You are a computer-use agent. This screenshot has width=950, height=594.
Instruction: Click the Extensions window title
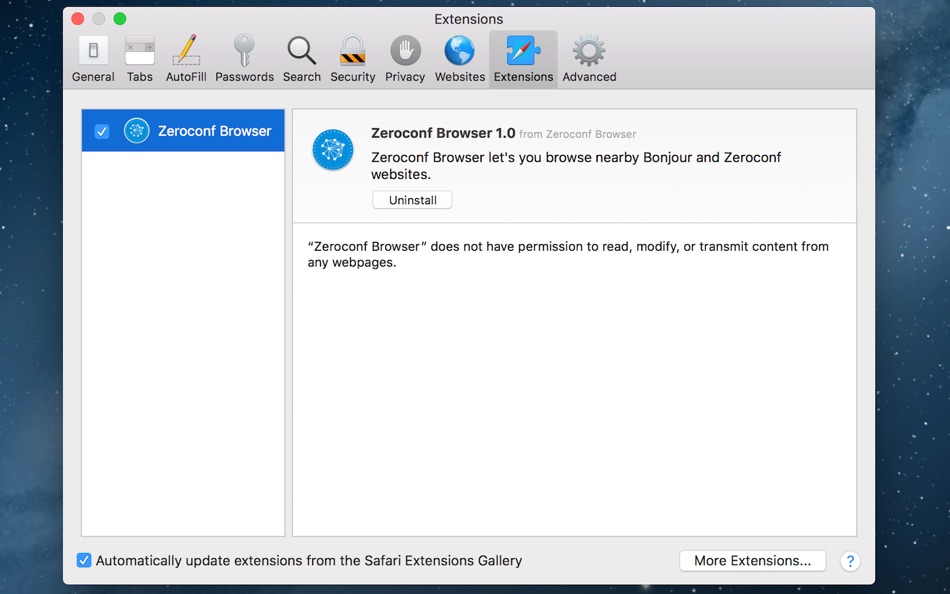468,19
